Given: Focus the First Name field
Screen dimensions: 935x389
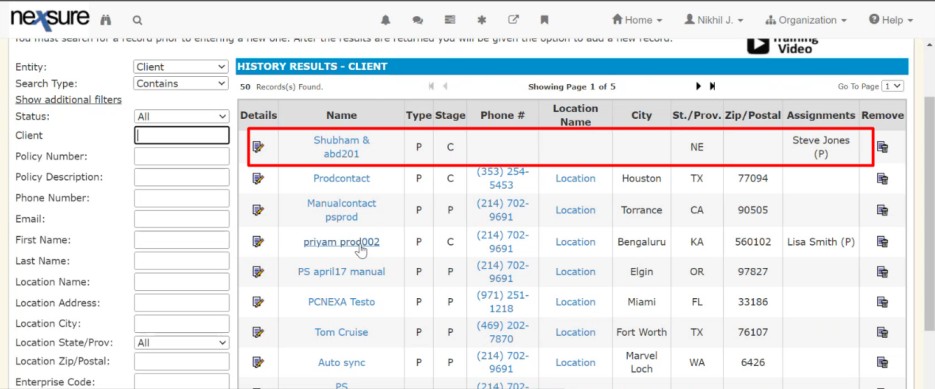Looking at the screenshot, I should [181, 240].
